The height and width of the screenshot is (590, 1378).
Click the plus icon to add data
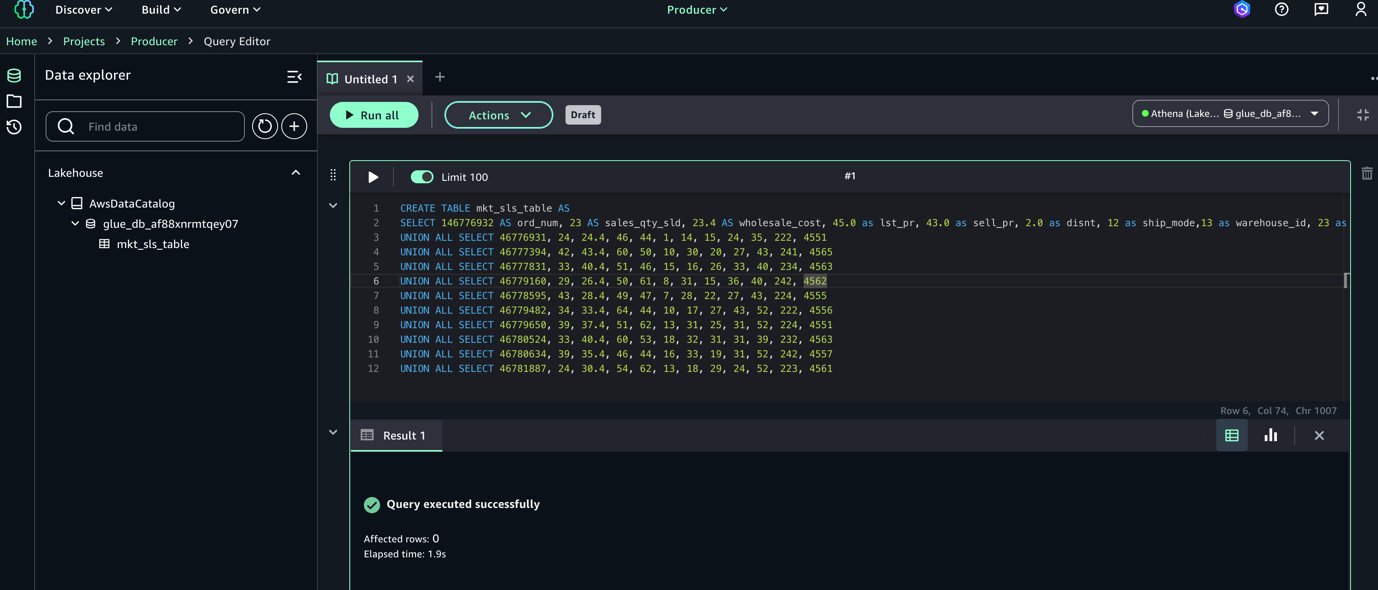(293, 125)
